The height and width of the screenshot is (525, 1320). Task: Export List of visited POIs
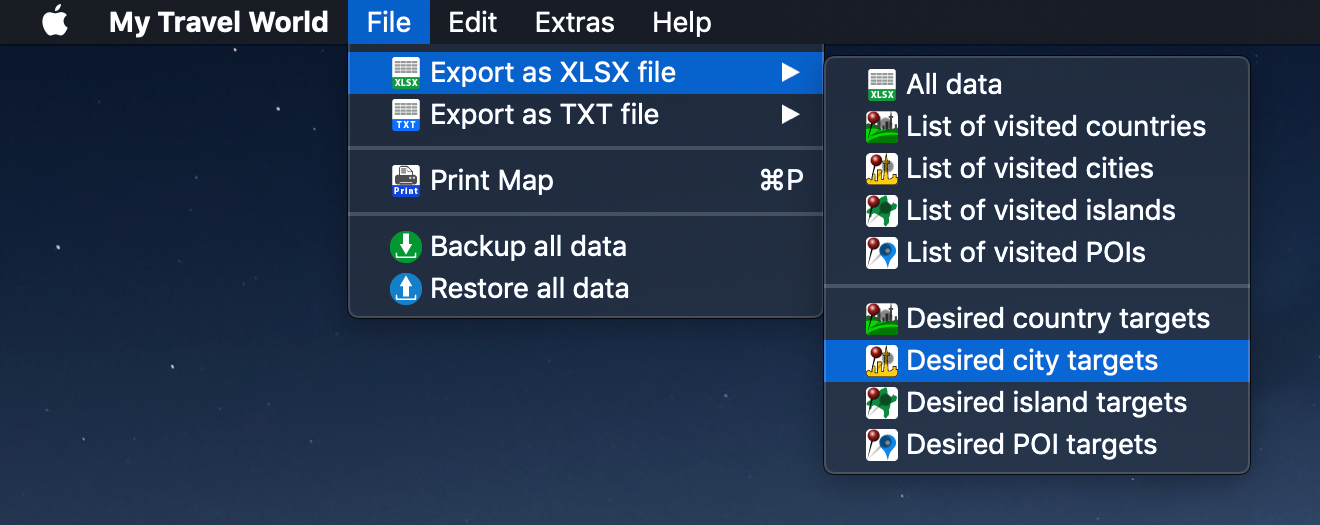(x=1037, y=253)
